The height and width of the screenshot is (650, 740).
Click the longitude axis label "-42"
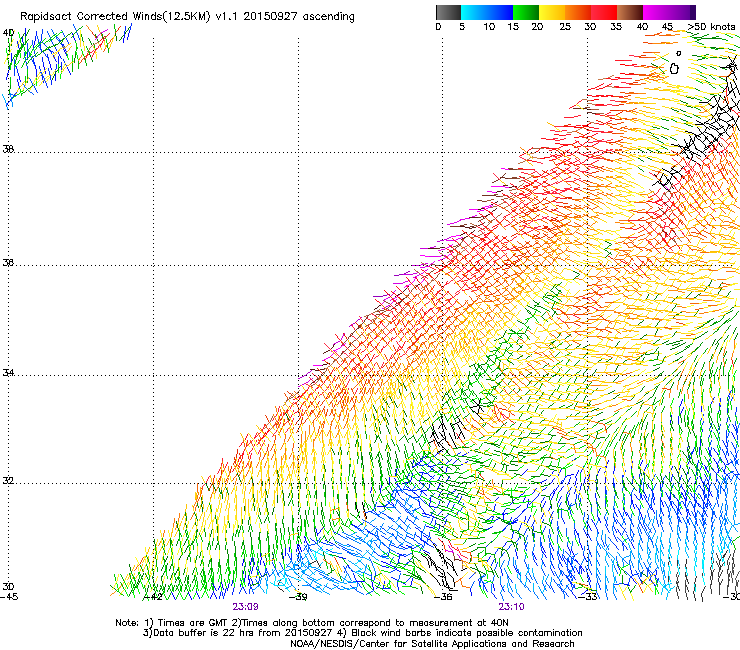point(153,597)
